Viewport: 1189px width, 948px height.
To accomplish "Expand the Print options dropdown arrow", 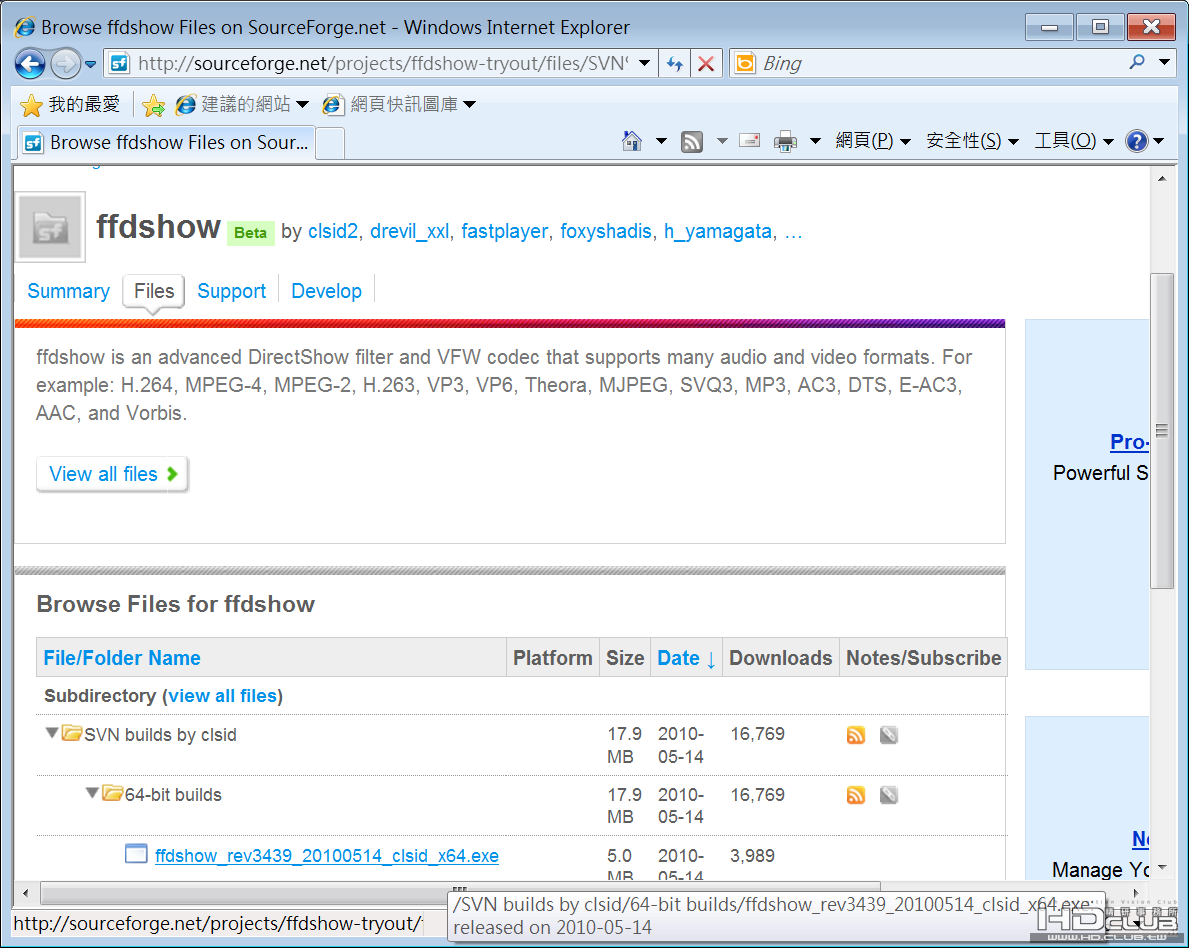I will (x=815, y=141).
